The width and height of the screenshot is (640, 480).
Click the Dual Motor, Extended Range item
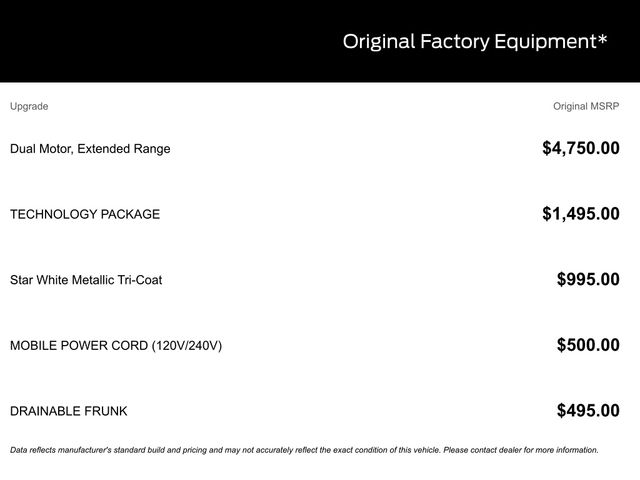(90, 149)
